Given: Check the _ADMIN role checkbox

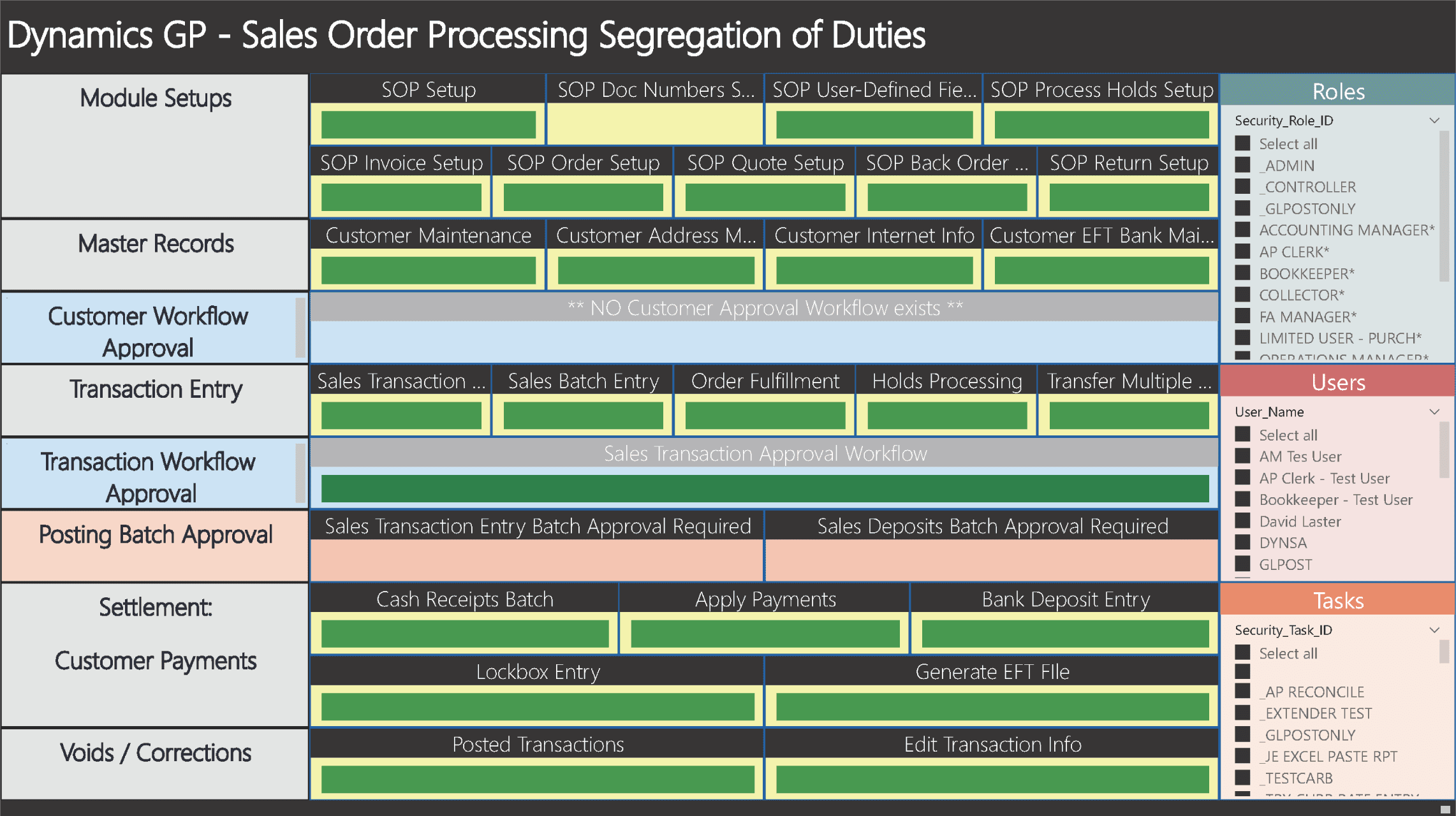Looking at the screenshot, I should click(x=1242, y=165).
